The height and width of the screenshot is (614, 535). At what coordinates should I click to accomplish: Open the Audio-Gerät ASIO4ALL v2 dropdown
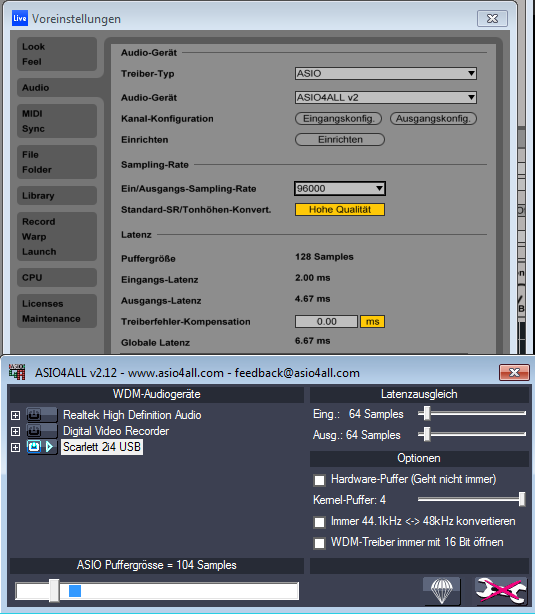pyautogui.click(x=386, y=97)
